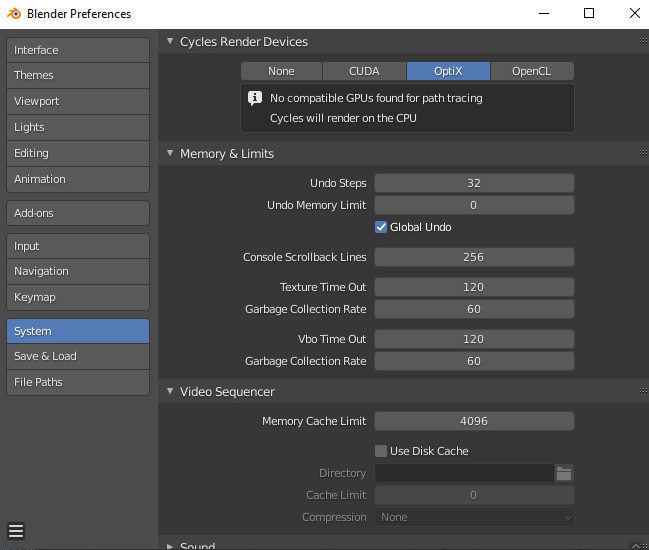Collapse the Video Sequencer panel

[x=170, y=391]
